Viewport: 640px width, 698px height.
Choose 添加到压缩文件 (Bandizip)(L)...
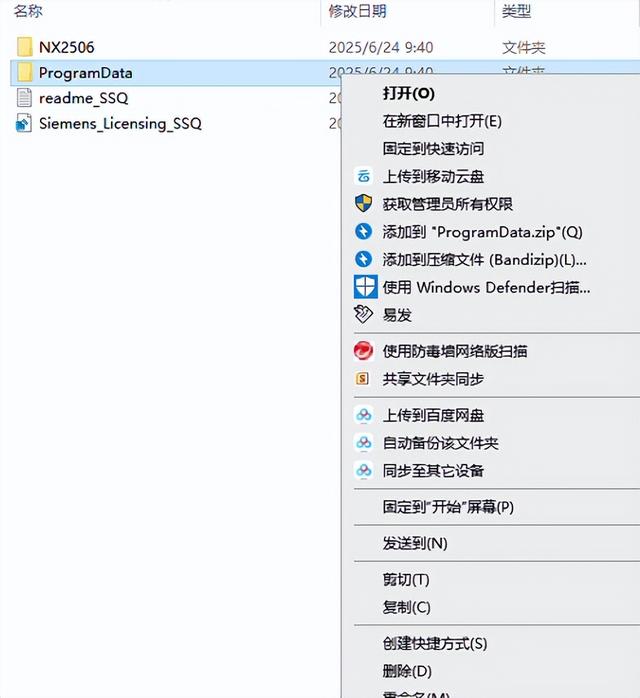click(x=484, y=259)
